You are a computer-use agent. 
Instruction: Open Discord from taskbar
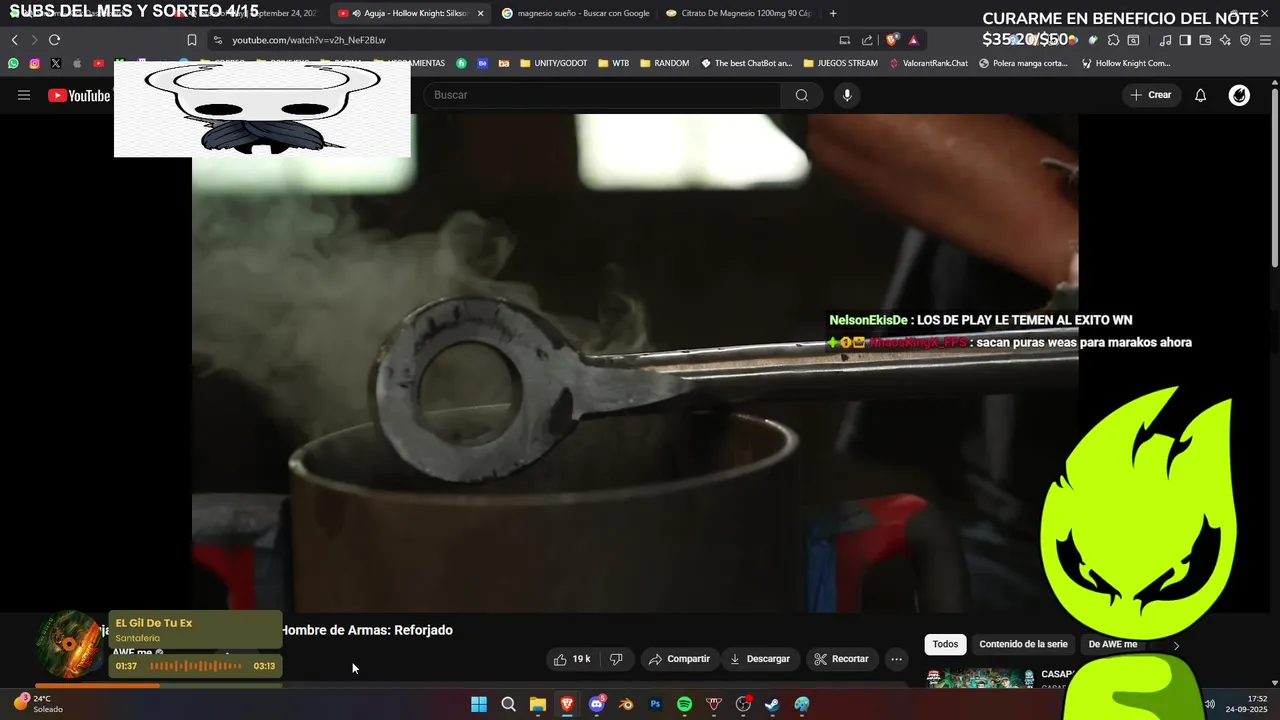[x=597, y=704]
